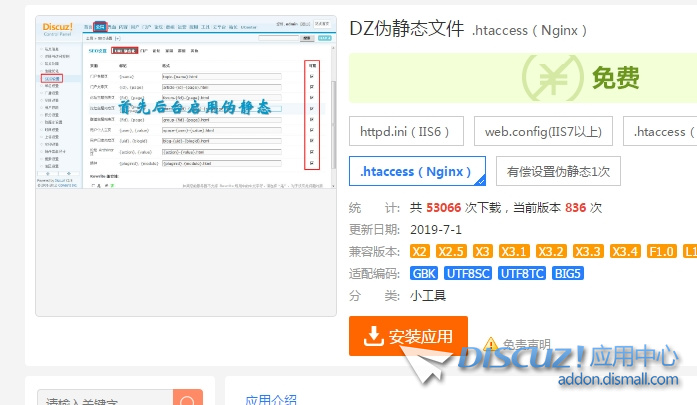Click the X3.3 compatibility version tag
Screen dimensions: 697x405
pyautogui.click(x=588, y=252)
